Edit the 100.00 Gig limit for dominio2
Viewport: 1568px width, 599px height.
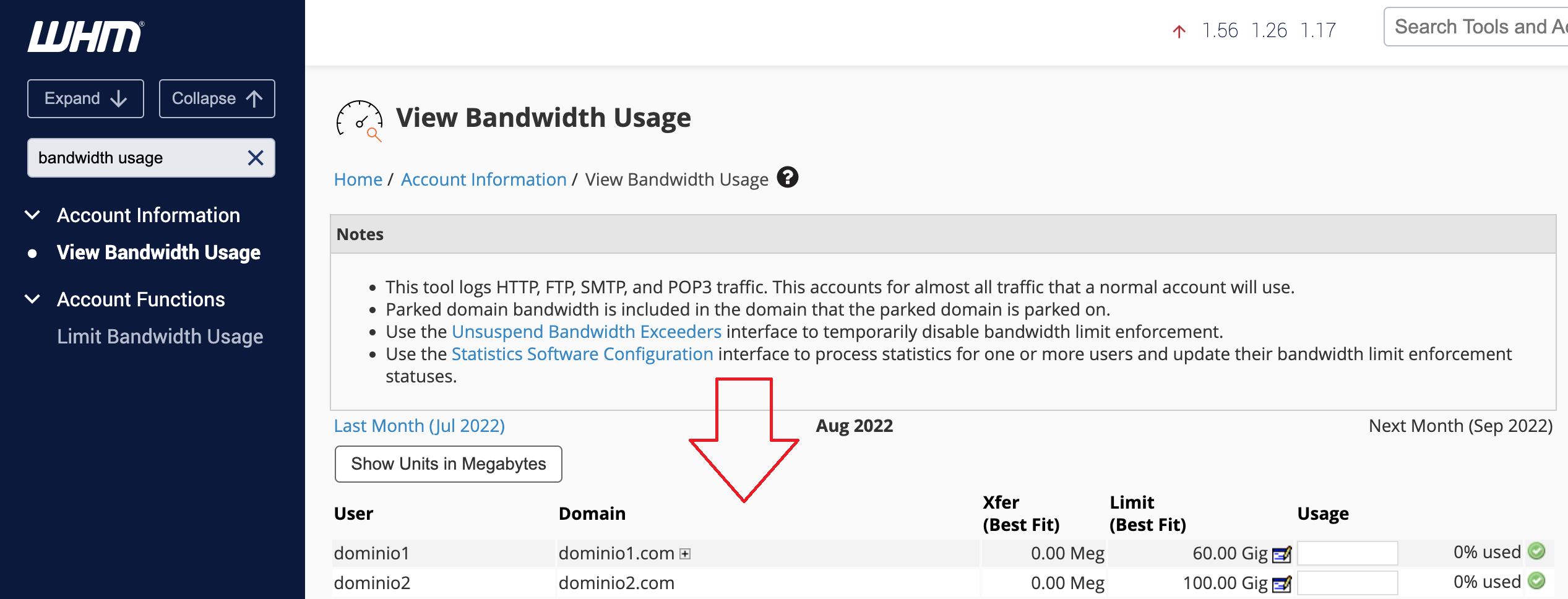(x=1282, y=584)
